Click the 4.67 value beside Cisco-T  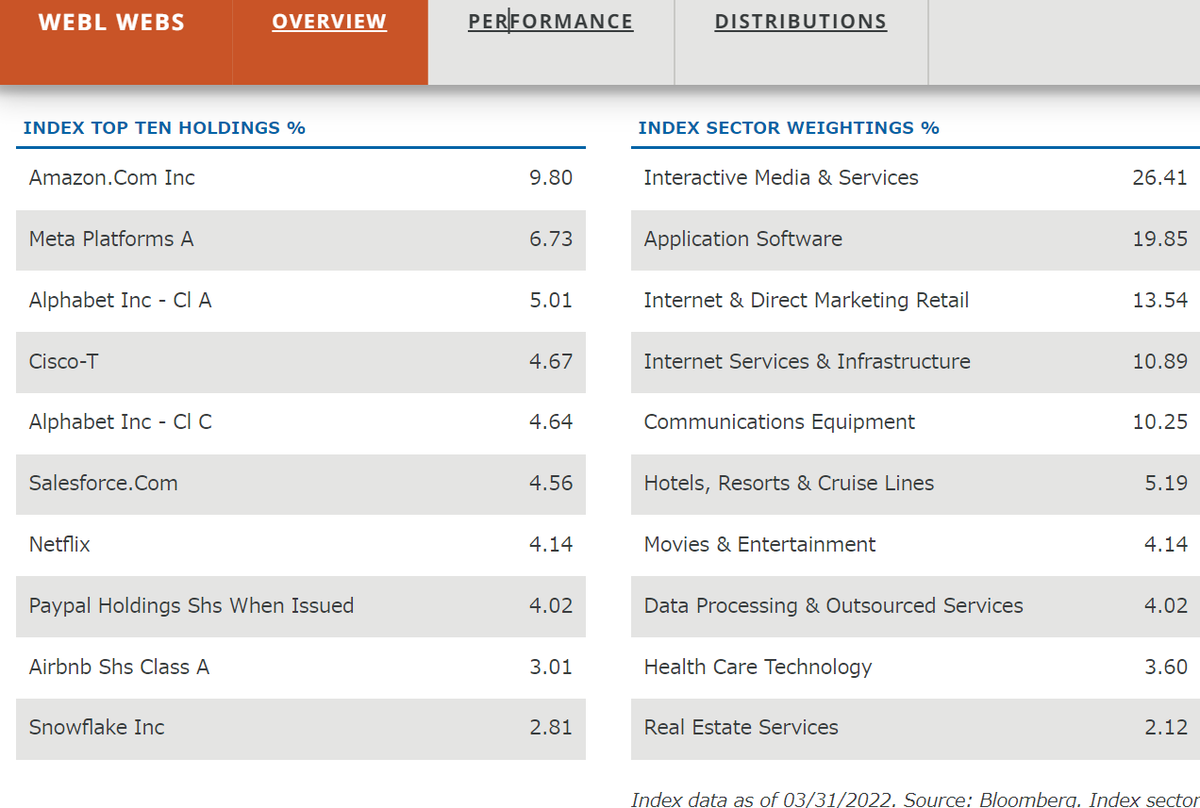550,361
